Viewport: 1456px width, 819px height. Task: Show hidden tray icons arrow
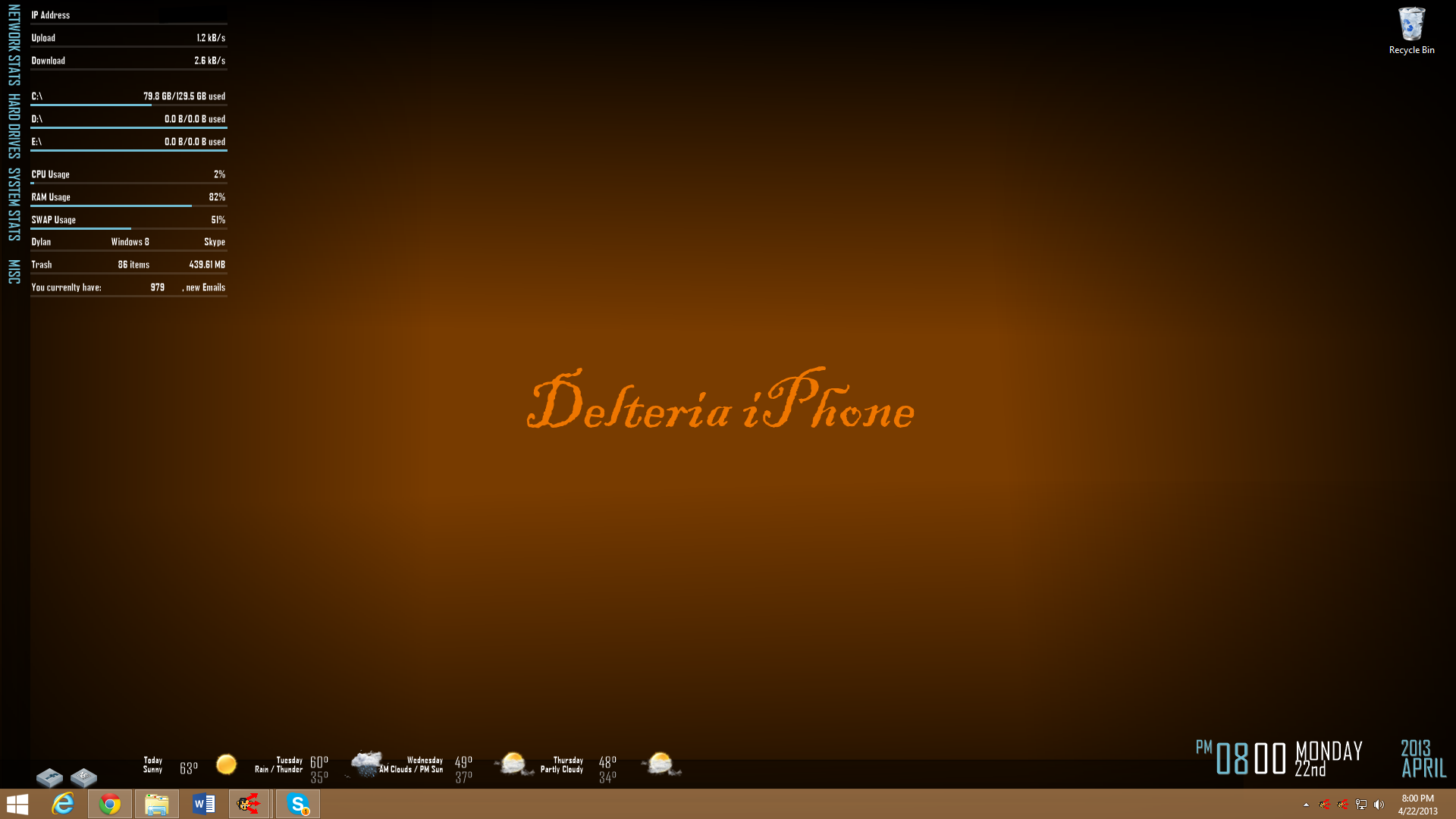point(1306,805)
